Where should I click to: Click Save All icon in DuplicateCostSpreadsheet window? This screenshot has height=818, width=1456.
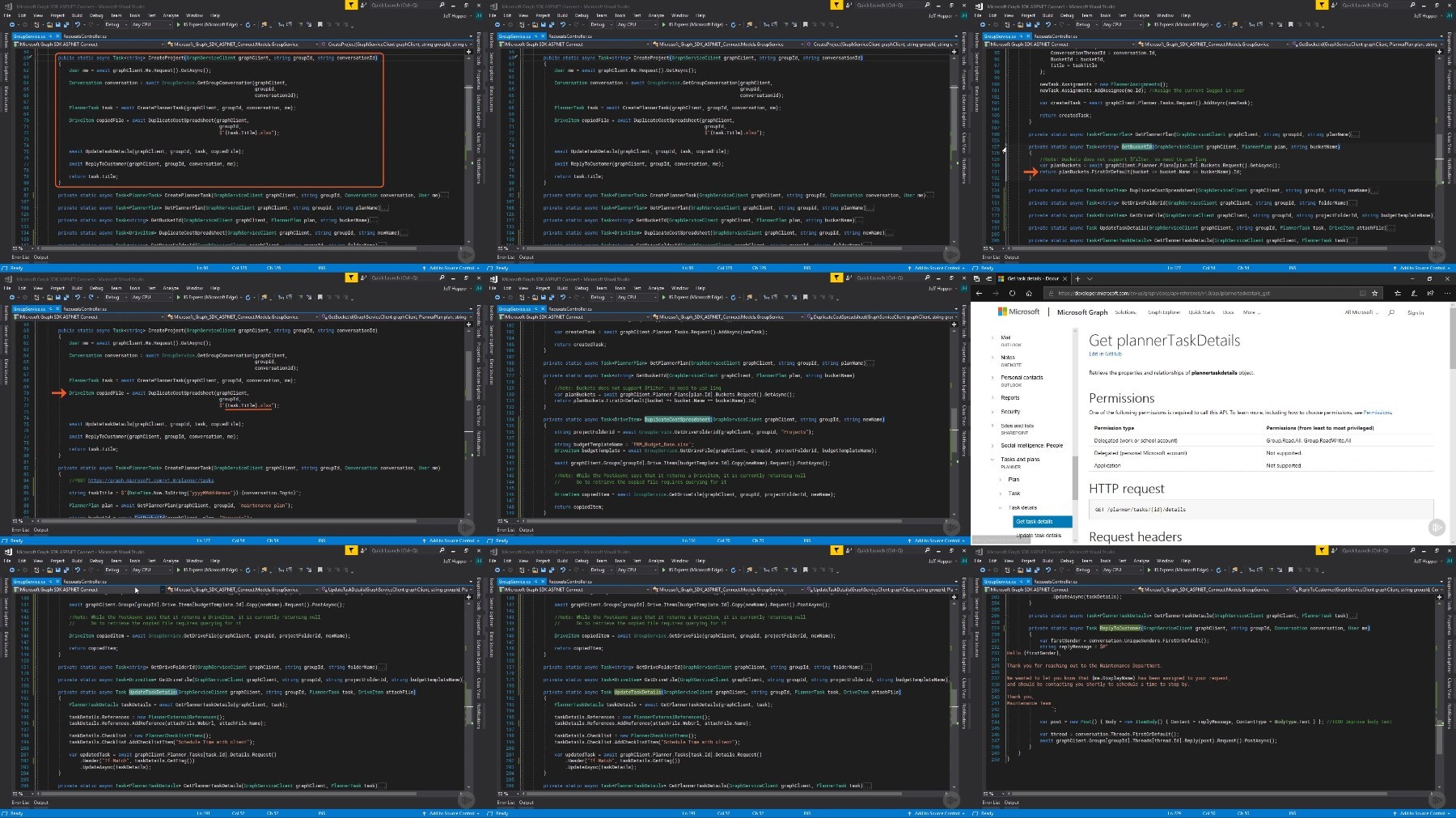tap(552, 297)
